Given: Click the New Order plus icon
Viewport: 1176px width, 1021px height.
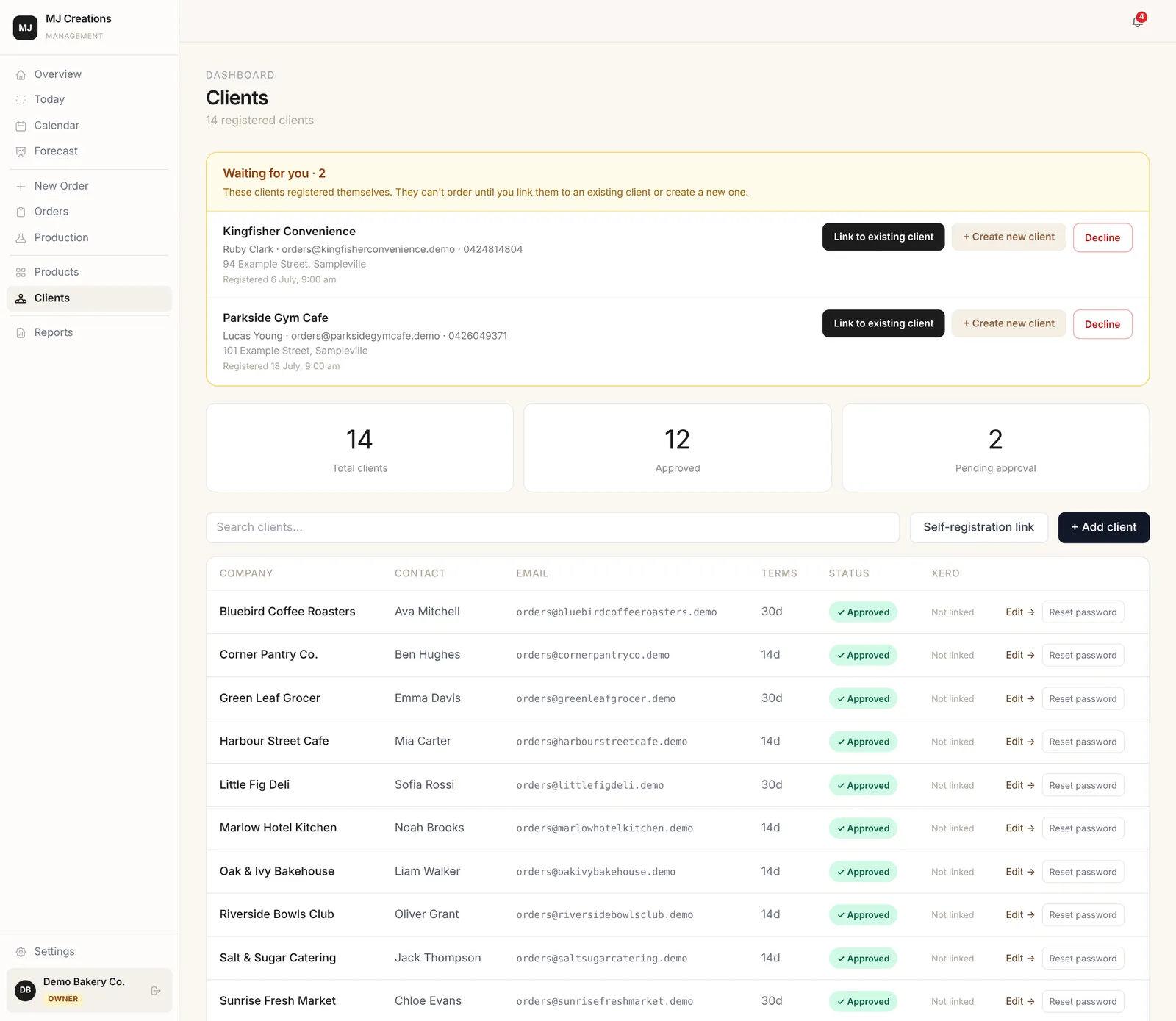Looking at the screenshot, I should click(x=21, y=187).
